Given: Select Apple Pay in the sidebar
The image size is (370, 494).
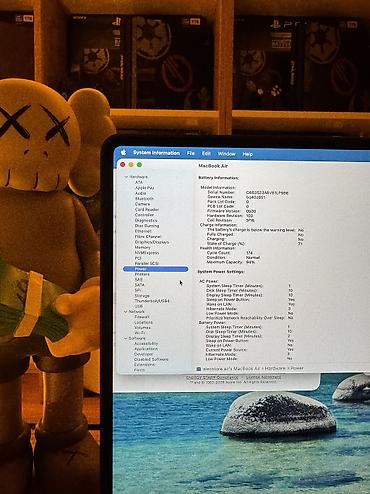Looking at the screenshot, I should pos(144,188).
